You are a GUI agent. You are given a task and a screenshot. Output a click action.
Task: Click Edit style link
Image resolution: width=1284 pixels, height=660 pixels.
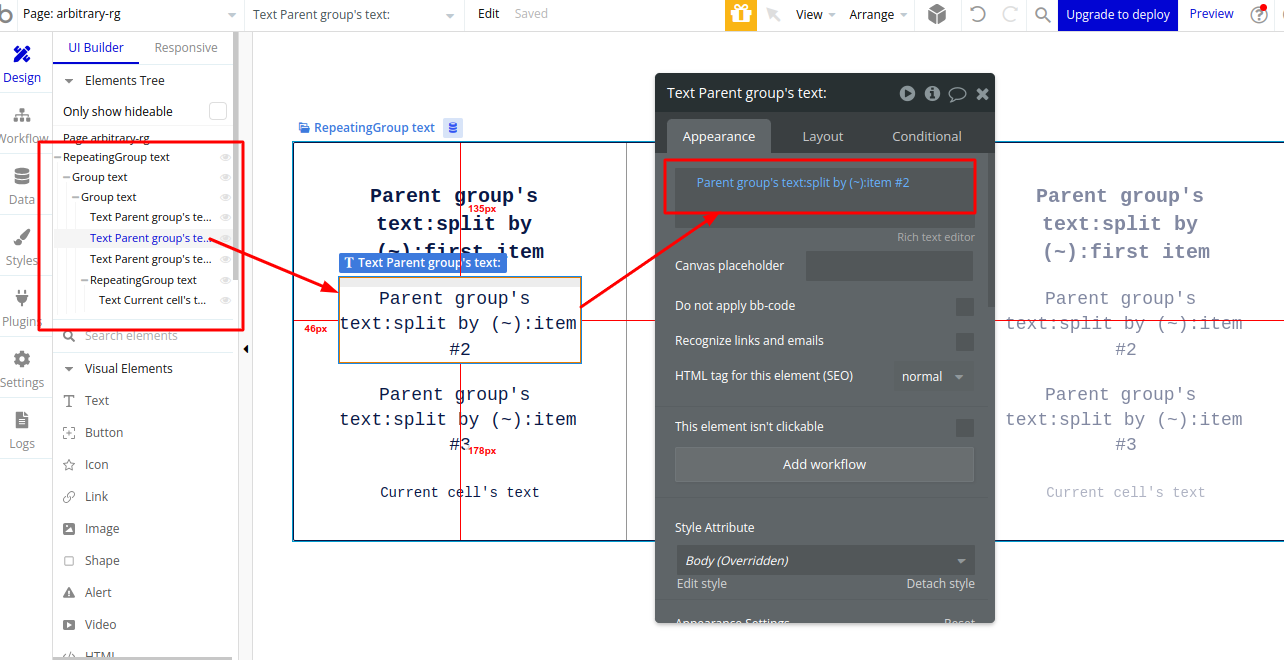coord(702,584)
